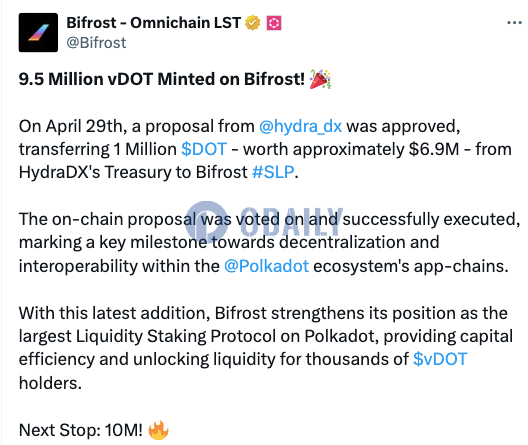Follow the @hydra_dx mention link
This screenshot has height=445, width=528.
coord(300,127)
